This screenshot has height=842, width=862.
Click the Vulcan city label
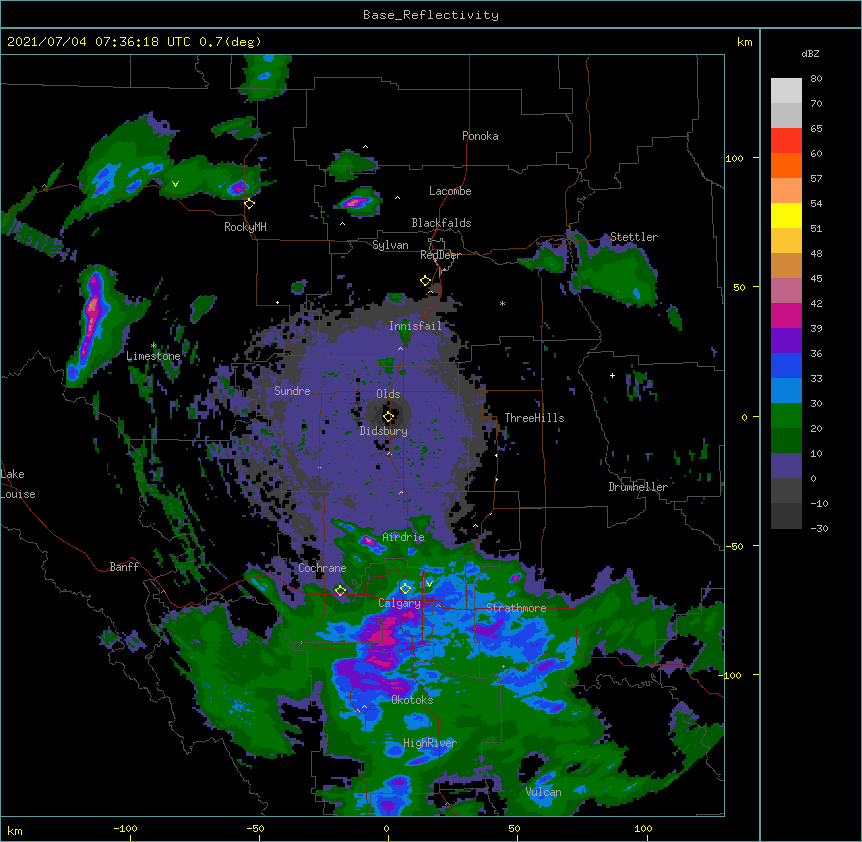click(x=543, y=792)
